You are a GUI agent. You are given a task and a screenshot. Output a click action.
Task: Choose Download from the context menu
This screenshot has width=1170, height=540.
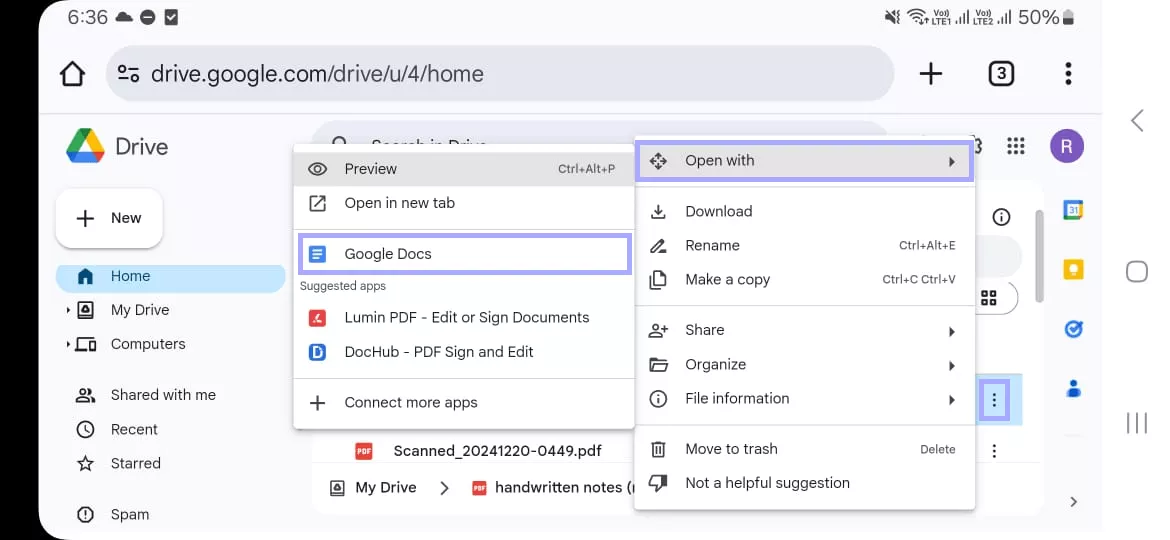[x=804, y=212]
